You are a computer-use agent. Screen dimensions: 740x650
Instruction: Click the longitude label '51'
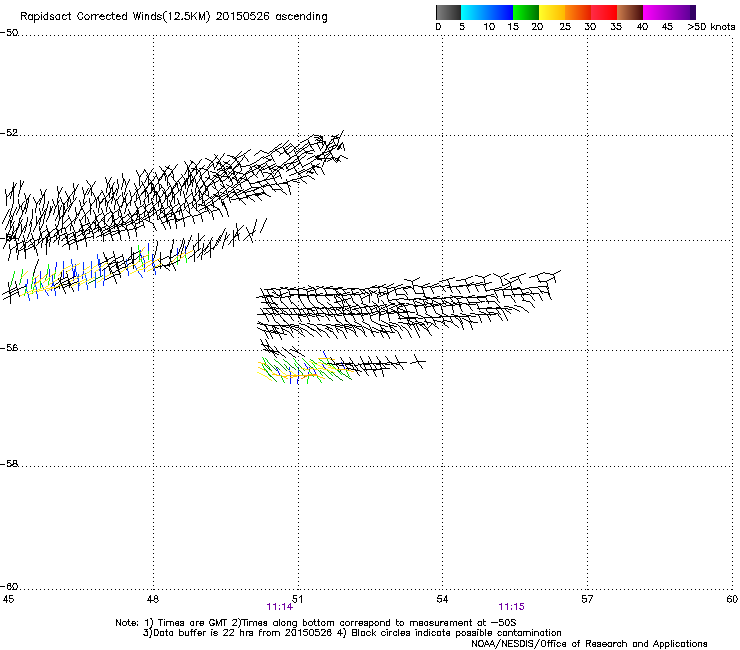point(297,599)
